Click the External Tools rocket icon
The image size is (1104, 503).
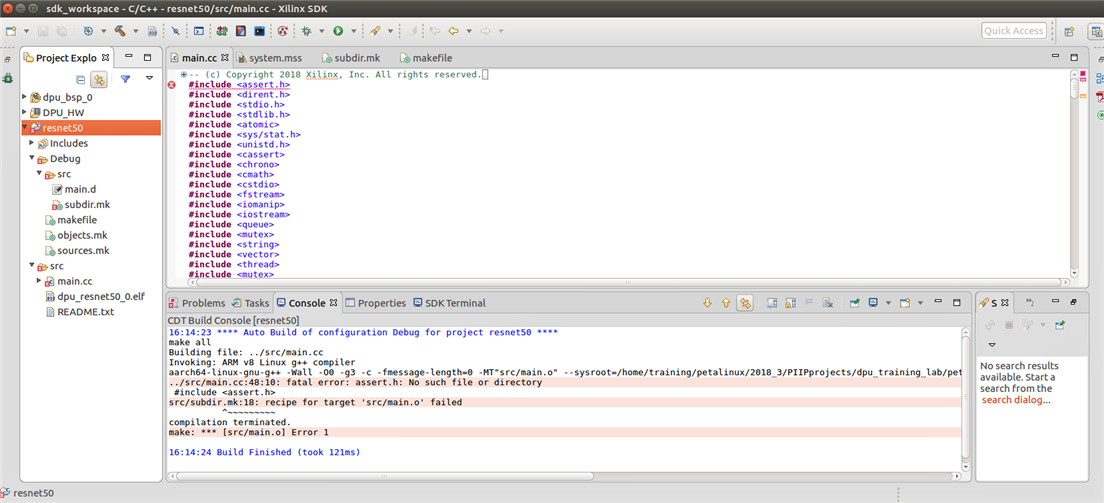coord(375,31)
